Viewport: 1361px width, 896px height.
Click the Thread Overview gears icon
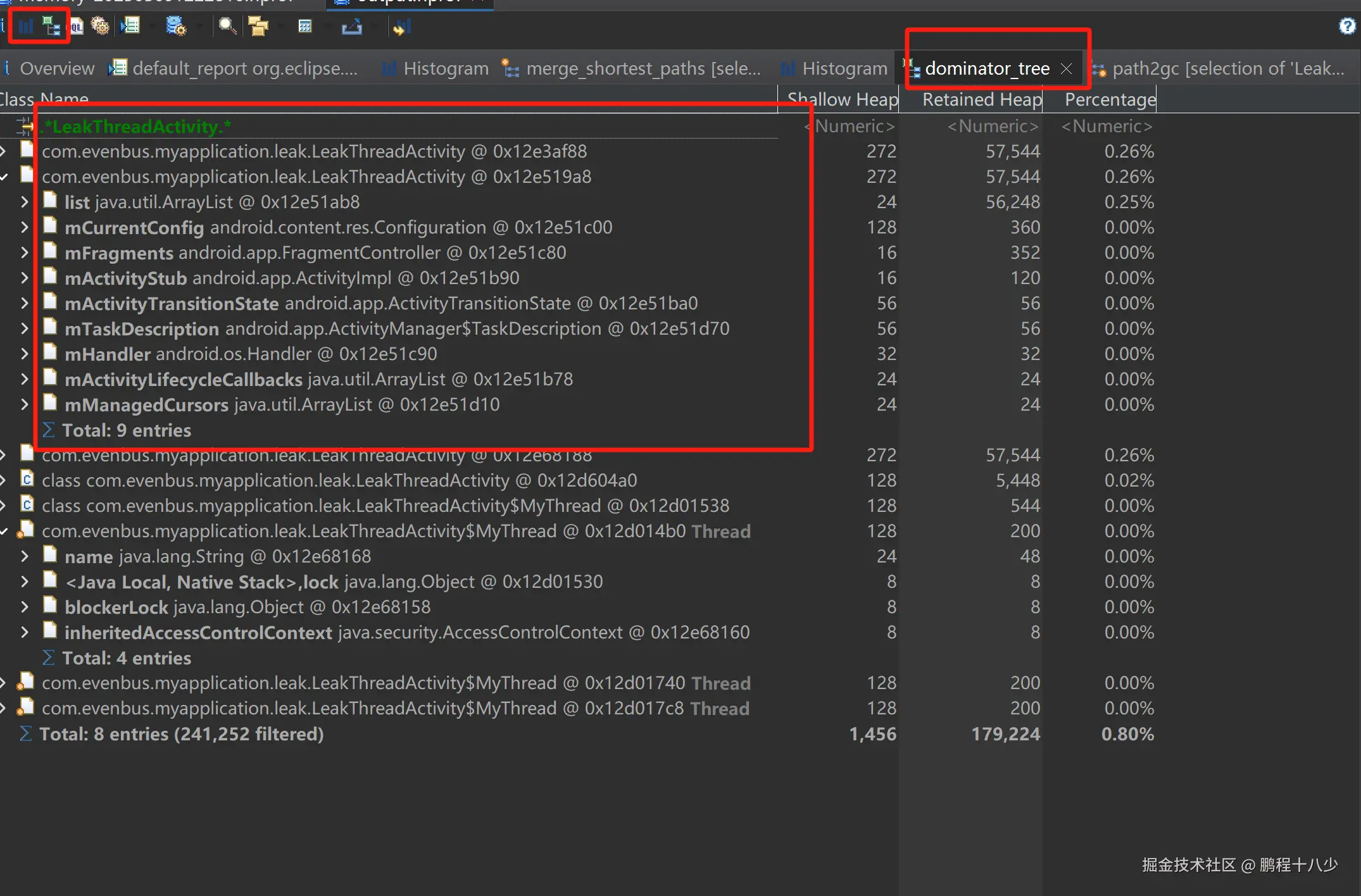click(100, 27)
